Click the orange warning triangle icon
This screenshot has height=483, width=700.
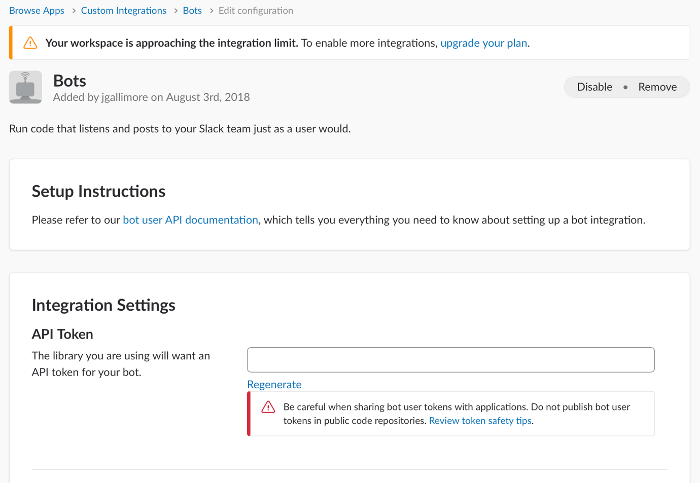tap(30, 43)
